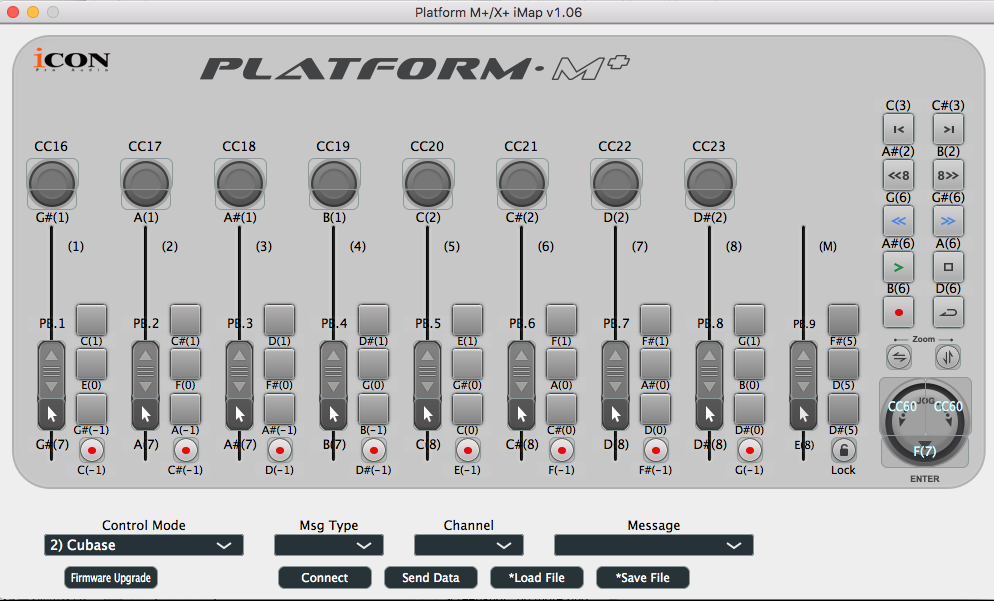
Task: Select the PB.1 fader handle
Action: click(x=51, y=385)
